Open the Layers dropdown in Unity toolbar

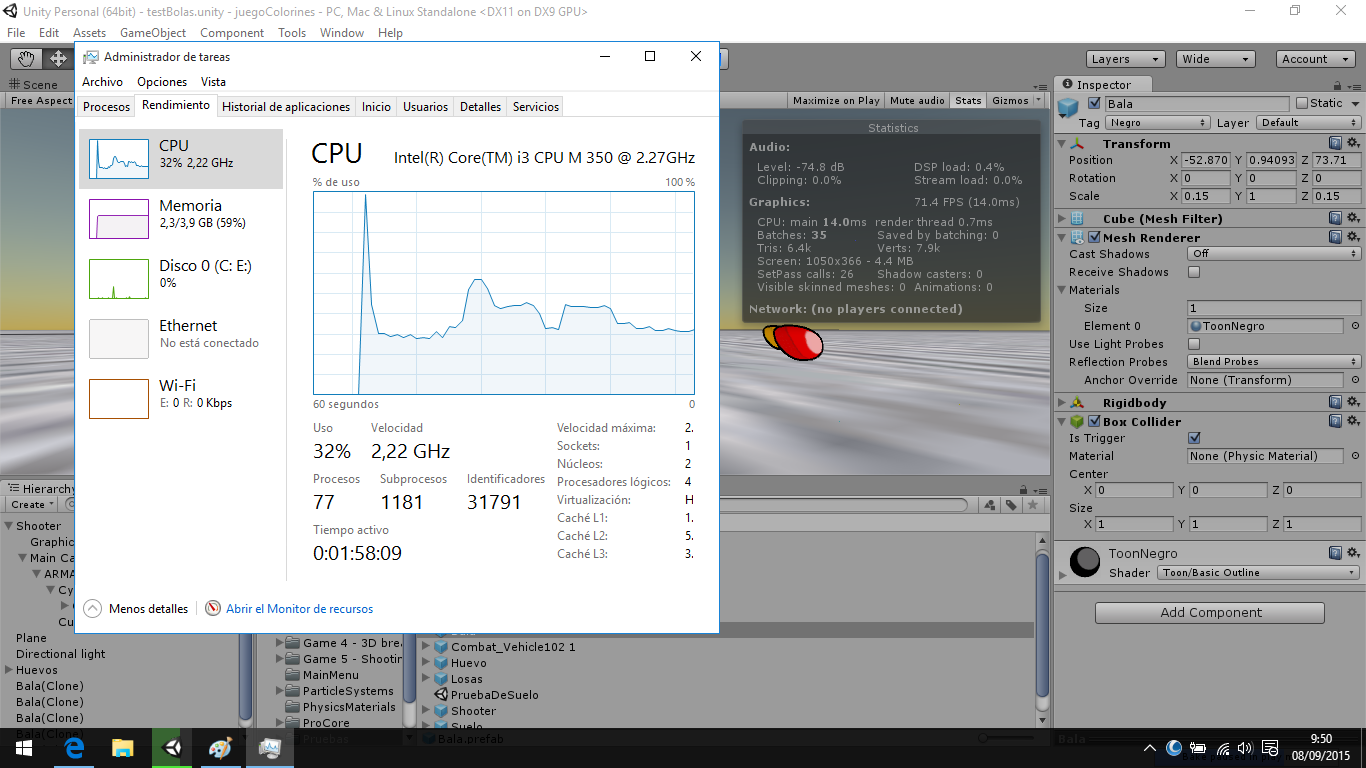pyautogui.click(x=1125, y=59)
